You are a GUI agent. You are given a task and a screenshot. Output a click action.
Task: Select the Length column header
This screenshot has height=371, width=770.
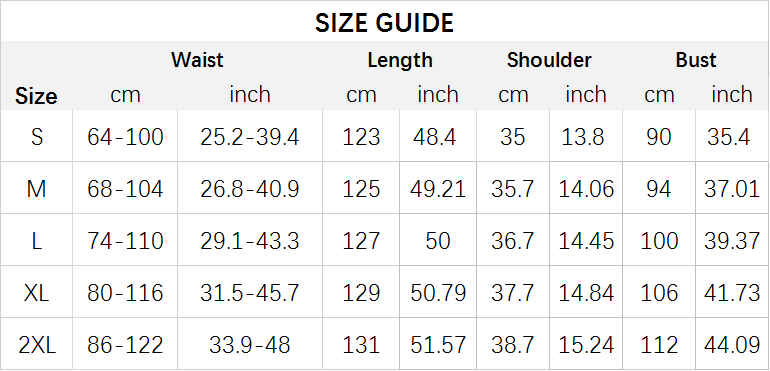point(400,60)
